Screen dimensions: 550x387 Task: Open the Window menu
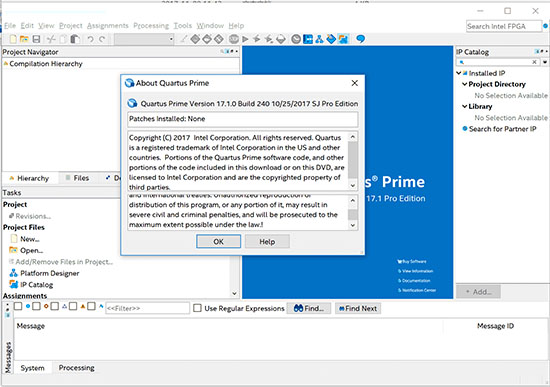[210, 26]
